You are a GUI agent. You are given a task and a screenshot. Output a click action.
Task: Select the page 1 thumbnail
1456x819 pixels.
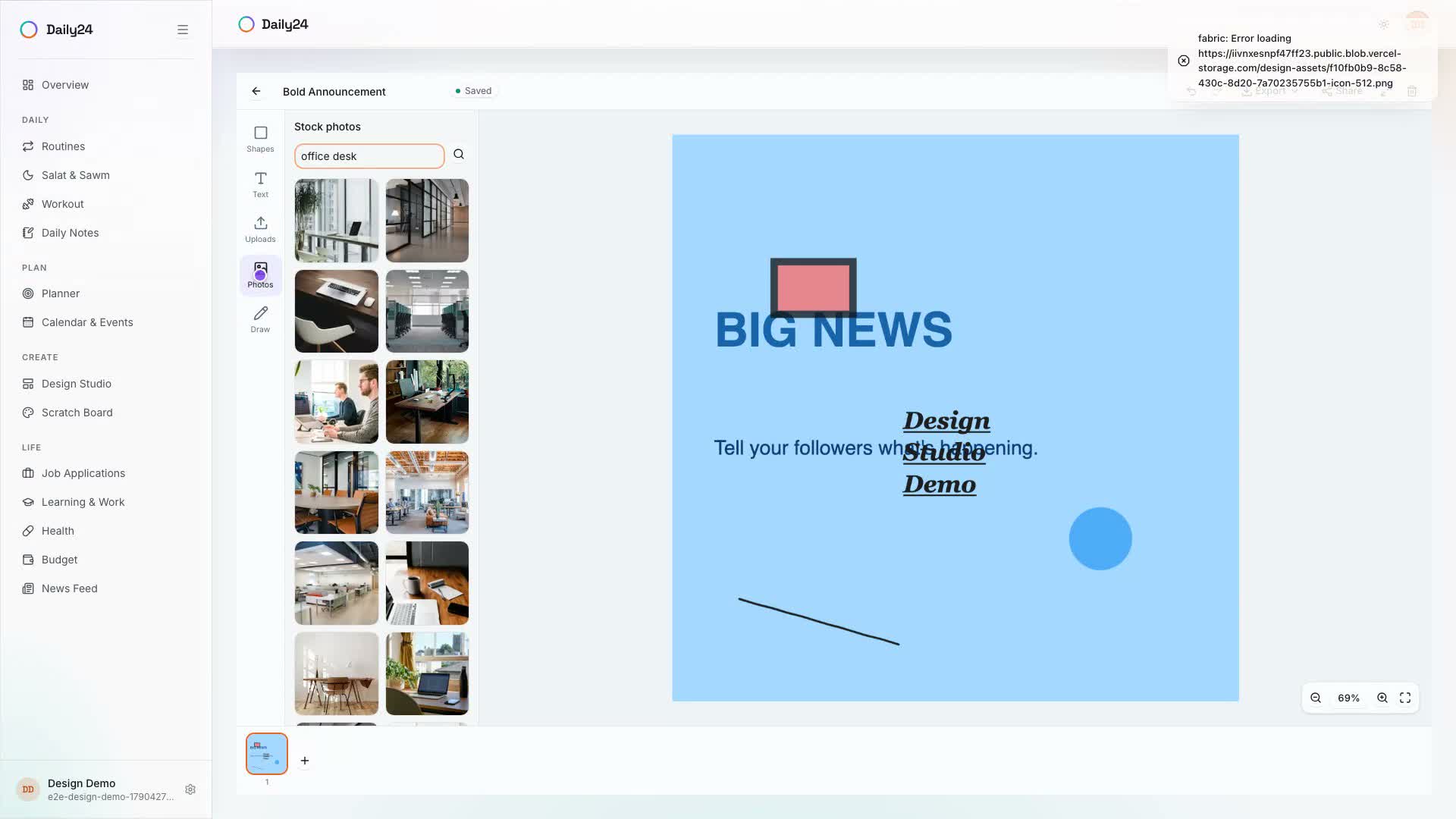[267, 753]
